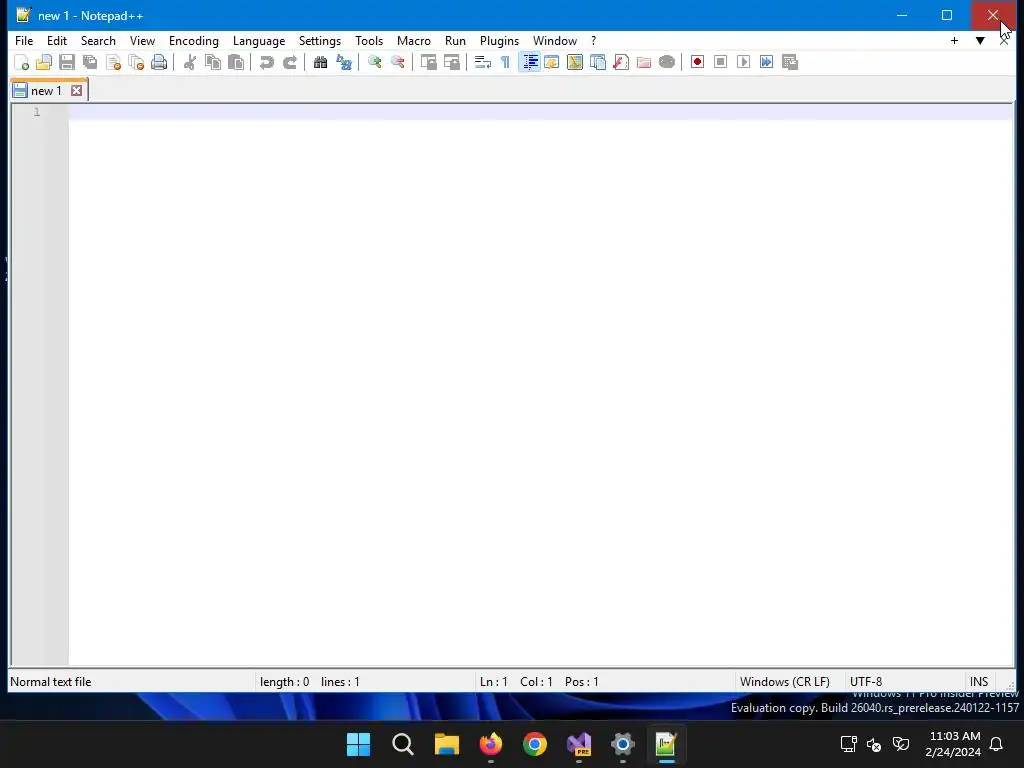Close current document using toolbar icon

click(113, 62)
